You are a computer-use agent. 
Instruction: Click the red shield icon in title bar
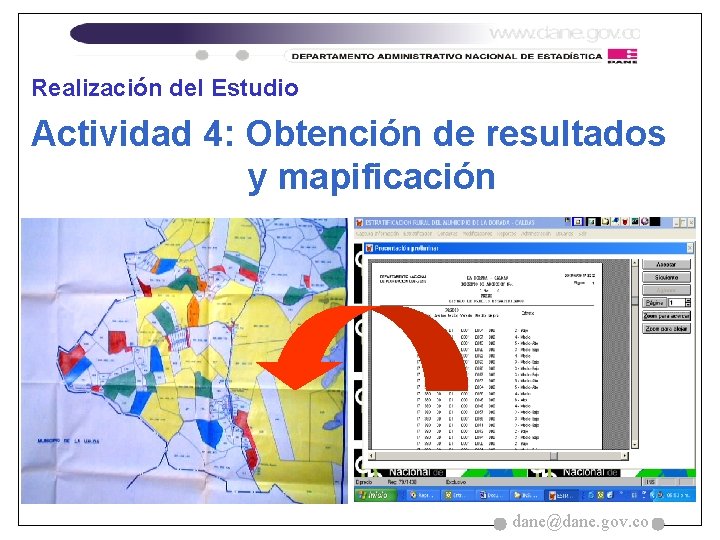coord(625,222)
